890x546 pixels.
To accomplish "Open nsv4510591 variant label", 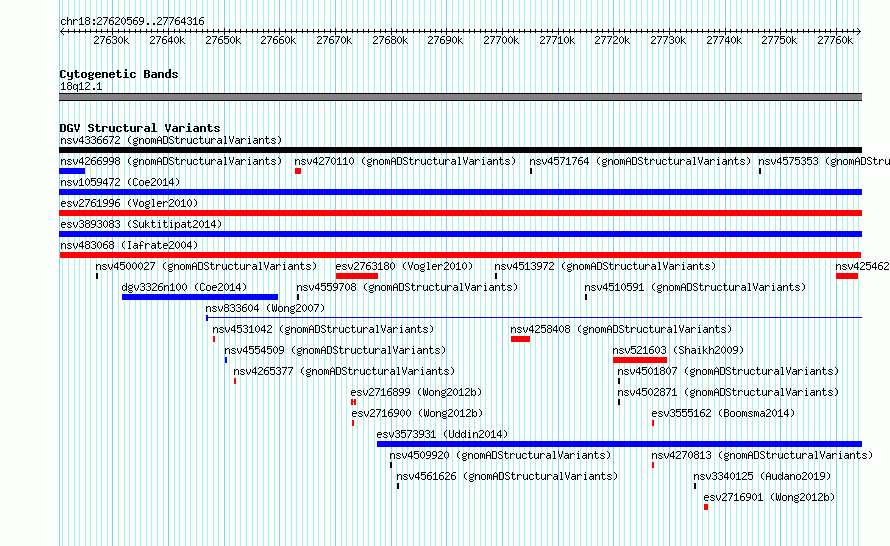I will coord(695,287).
